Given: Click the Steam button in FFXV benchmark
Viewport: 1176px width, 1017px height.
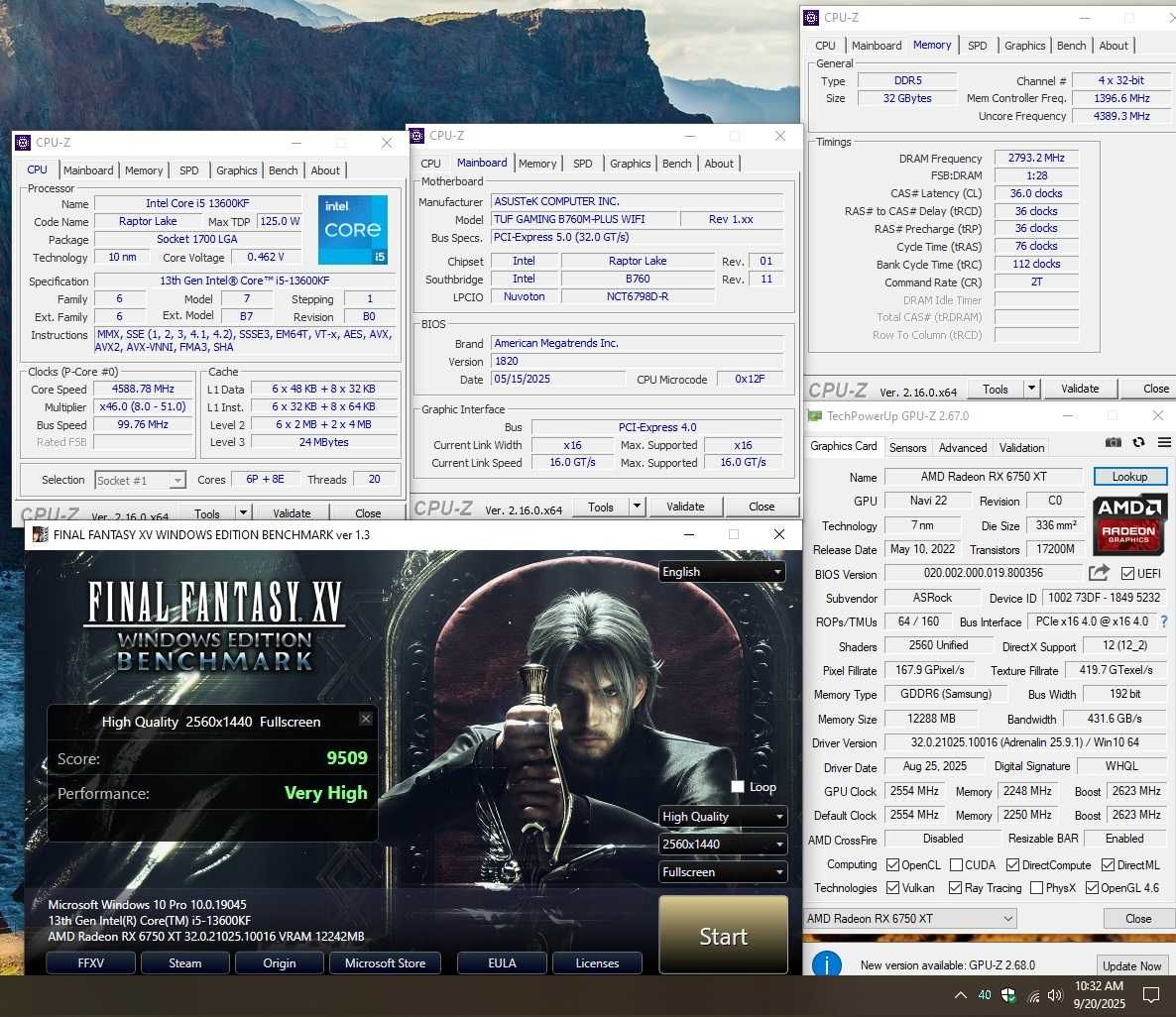Looking at the screenshot, I should [x=185, y=963].
